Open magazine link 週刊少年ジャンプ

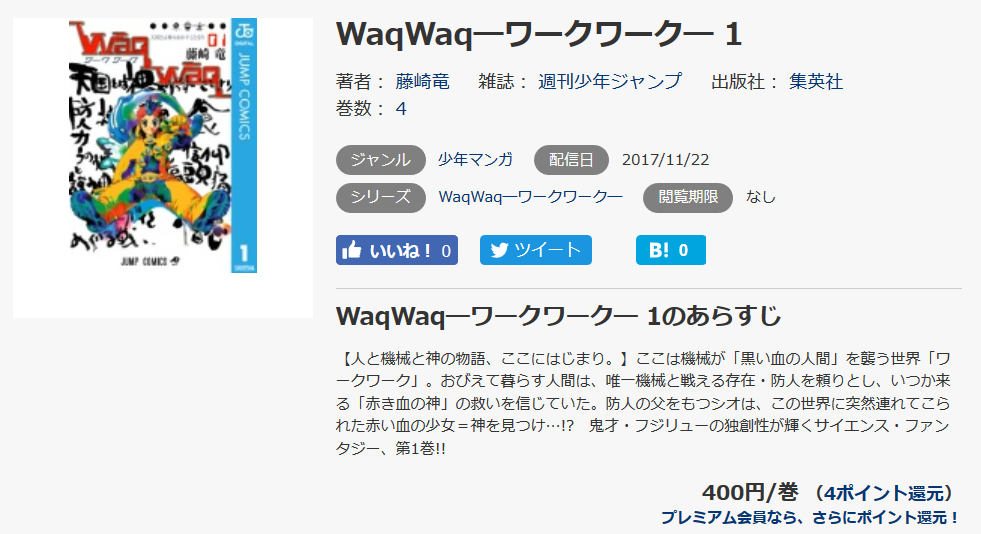[610, 81]
